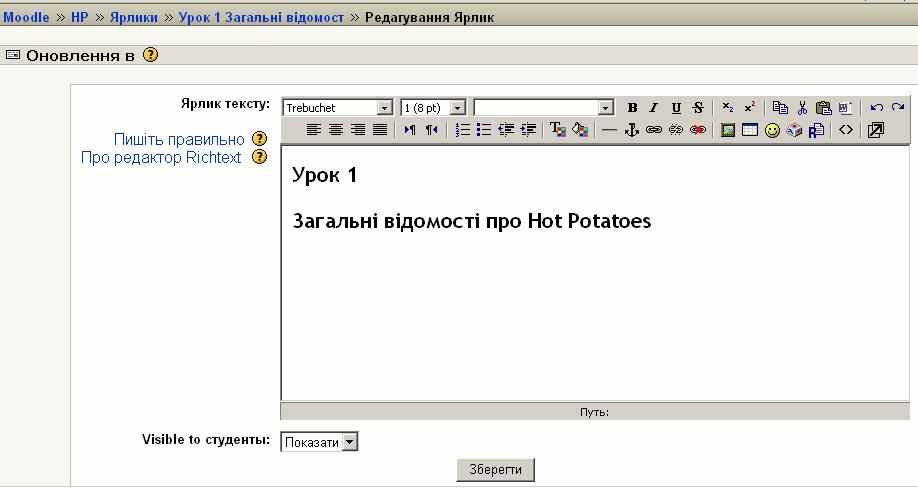This screenshot has width=918, height=488.
Task: Open Про редактор Richtext link
Action: point(161,157)
